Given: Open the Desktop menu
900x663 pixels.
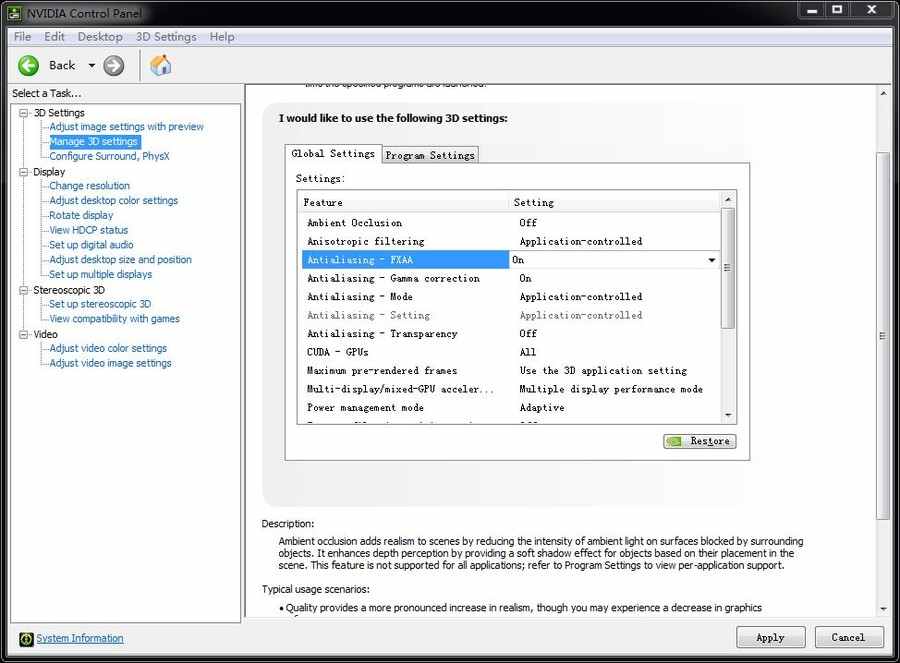Looking at the screenshot, I should [100, 37].
